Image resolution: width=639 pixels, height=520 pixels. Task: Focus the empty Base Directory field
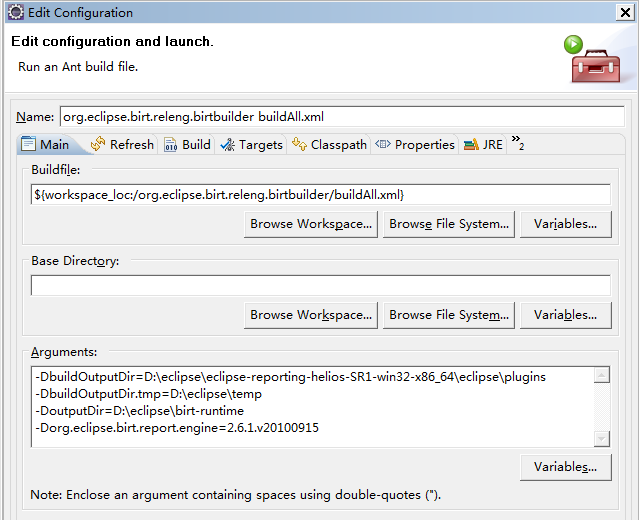pos(320,285)
